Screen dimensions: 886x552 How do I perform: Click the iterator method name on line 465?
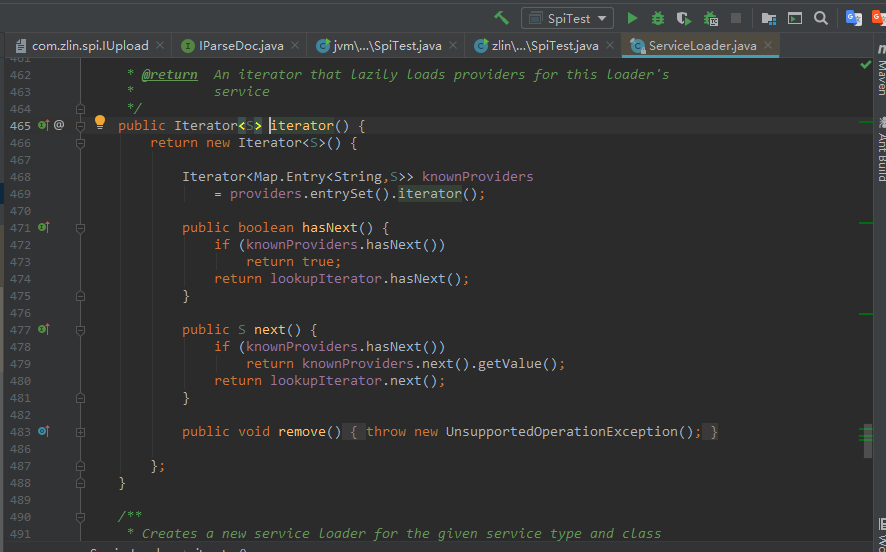click(302, 125)
